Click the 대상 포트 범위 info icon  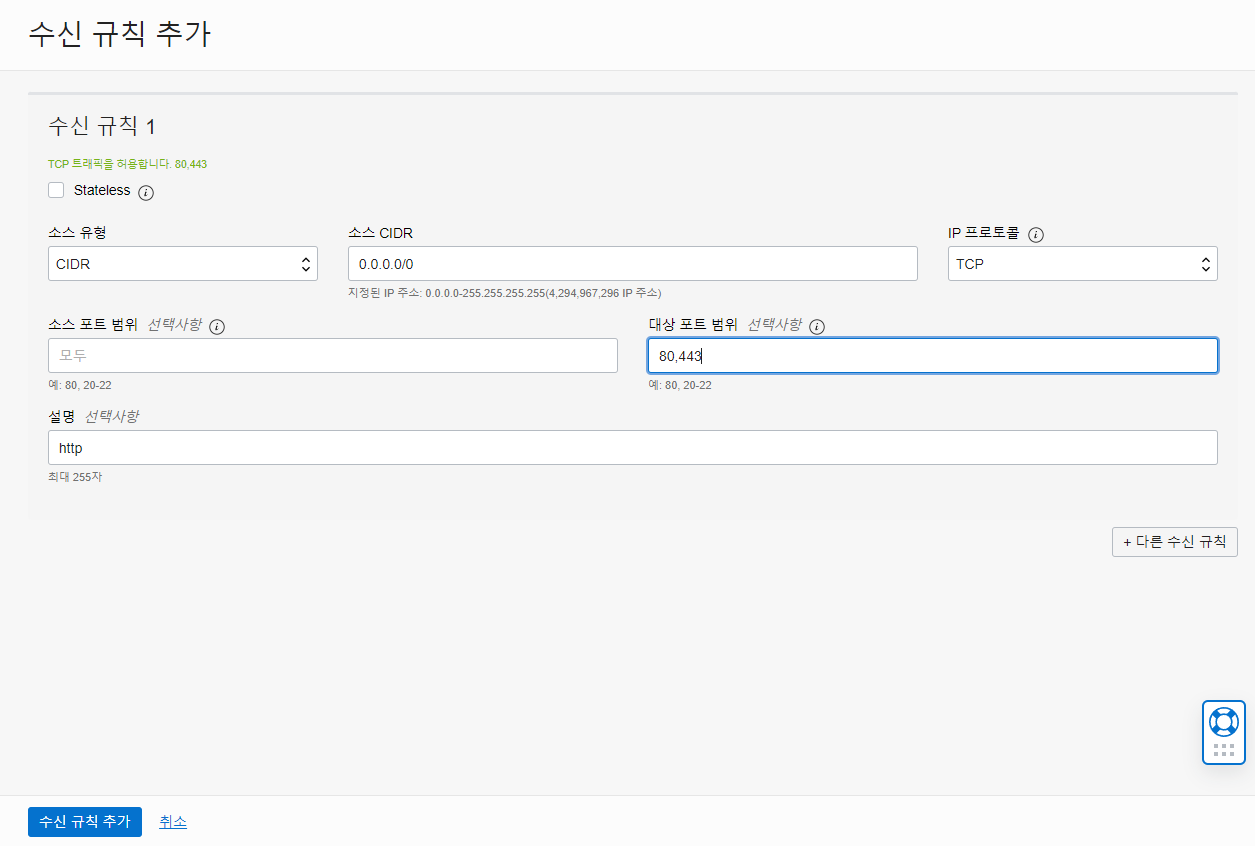tap(817, 327)
